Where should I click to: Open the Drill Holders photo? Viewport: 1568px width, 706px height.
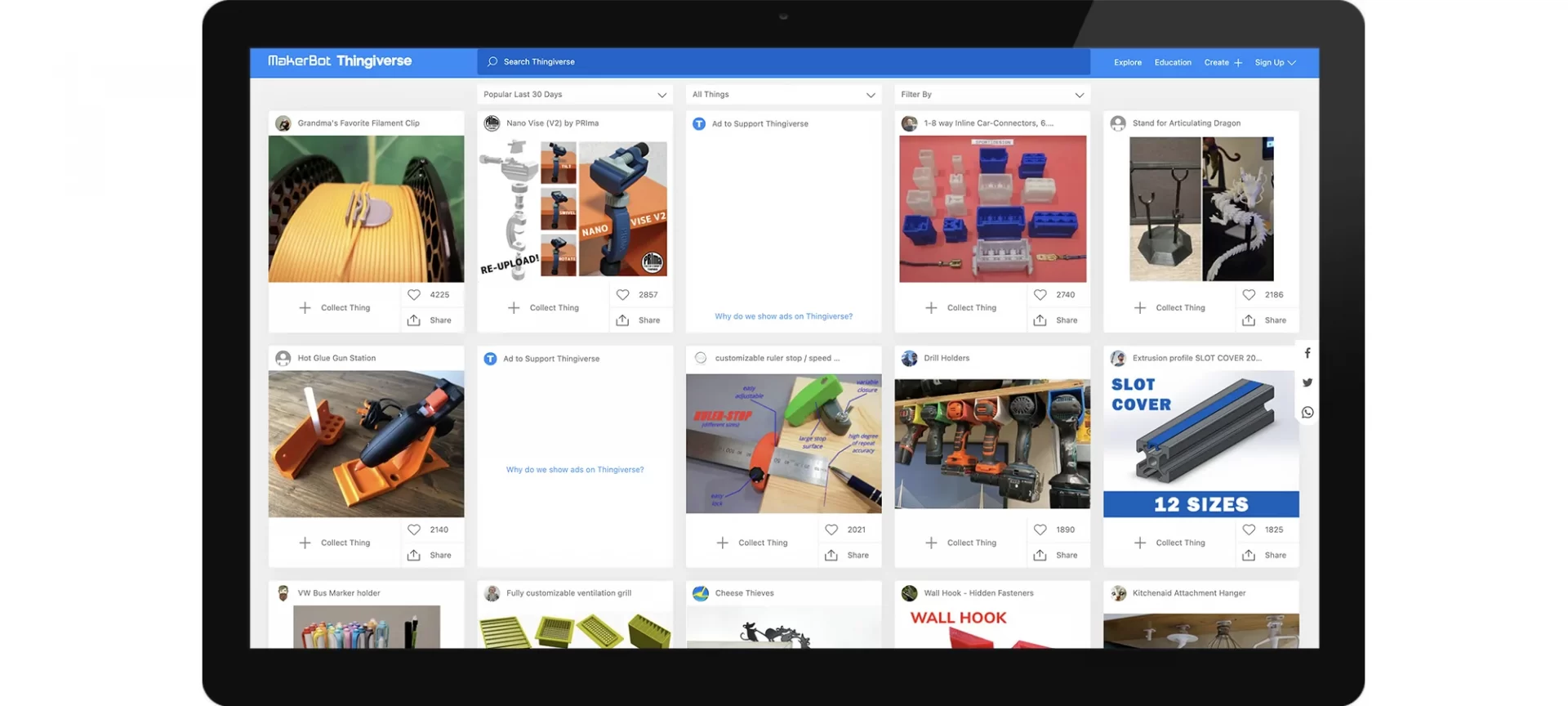click(992, 444)
